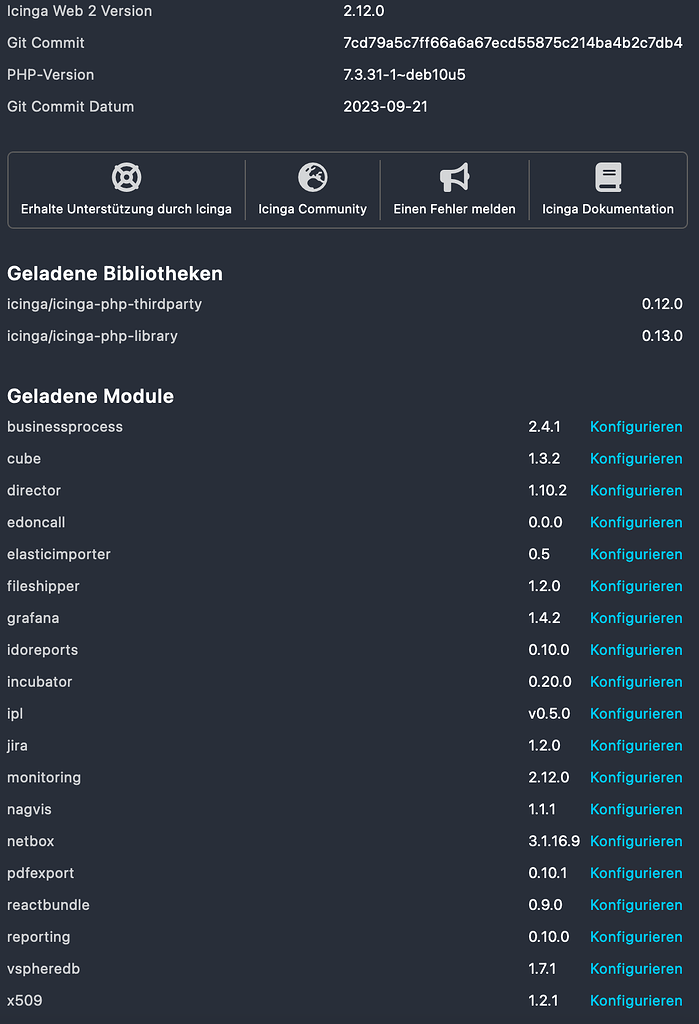Select Einen Fehler melden label
Screen dimensions: 699x1024
click(x=454, y=209)
